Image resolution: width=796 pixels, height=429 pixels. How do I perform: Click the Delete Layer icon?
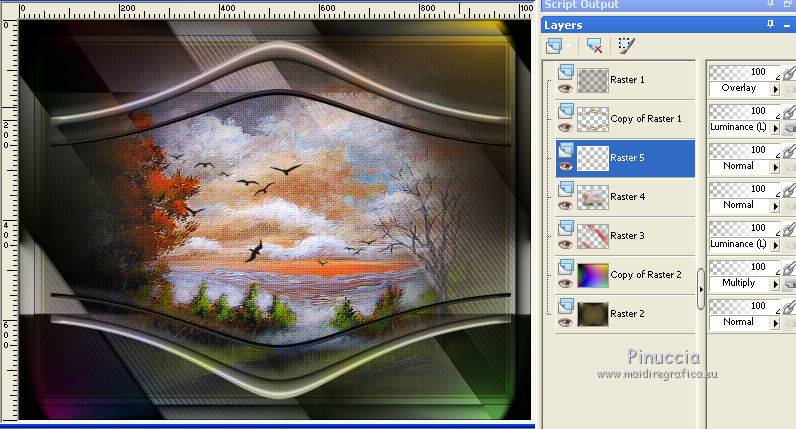click(x=594, y=46)
